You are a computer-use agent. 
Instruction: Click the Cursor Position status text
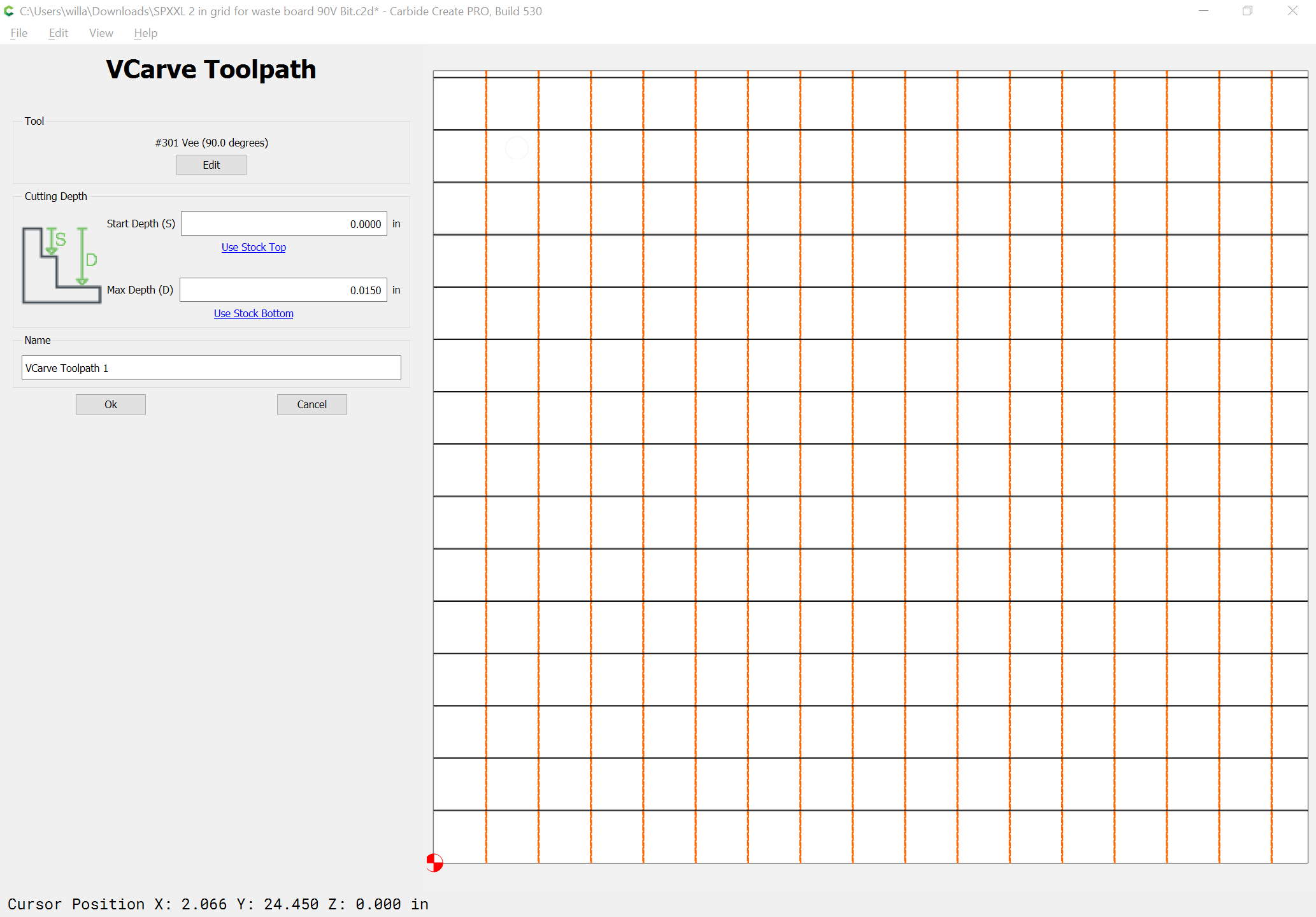[x=218, y=904]
